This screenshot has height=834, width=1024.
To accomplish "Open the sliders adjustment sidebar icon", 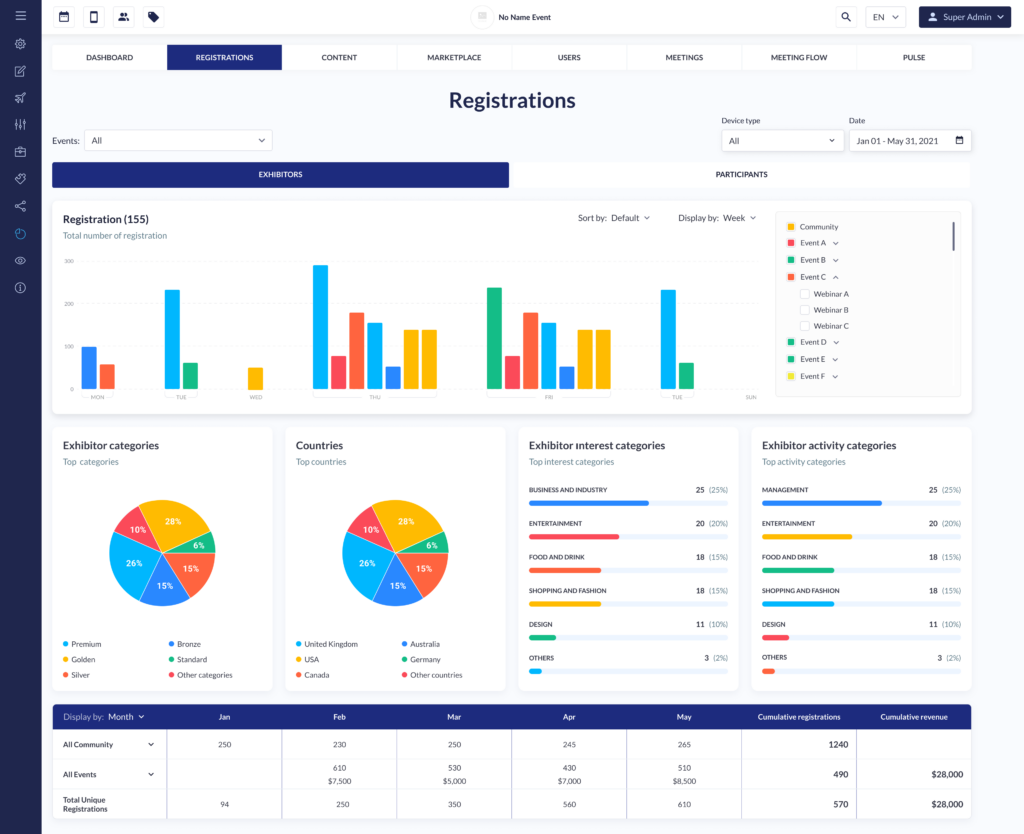I will (20, 125).
